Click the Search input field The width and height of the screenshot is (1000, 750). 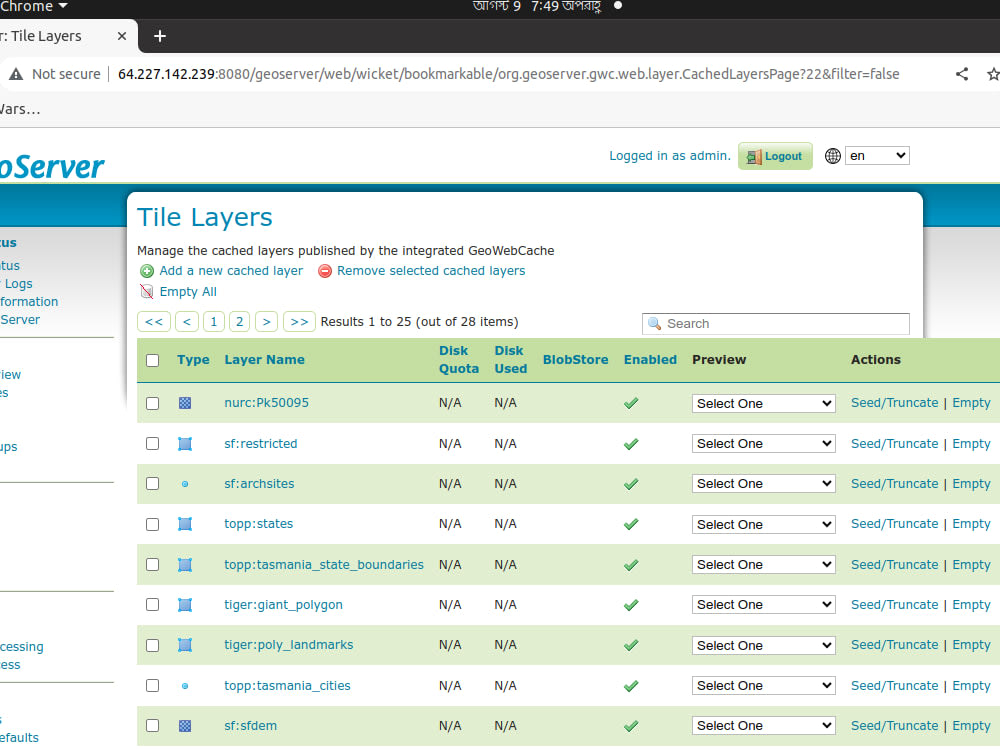tap(776, 324)
